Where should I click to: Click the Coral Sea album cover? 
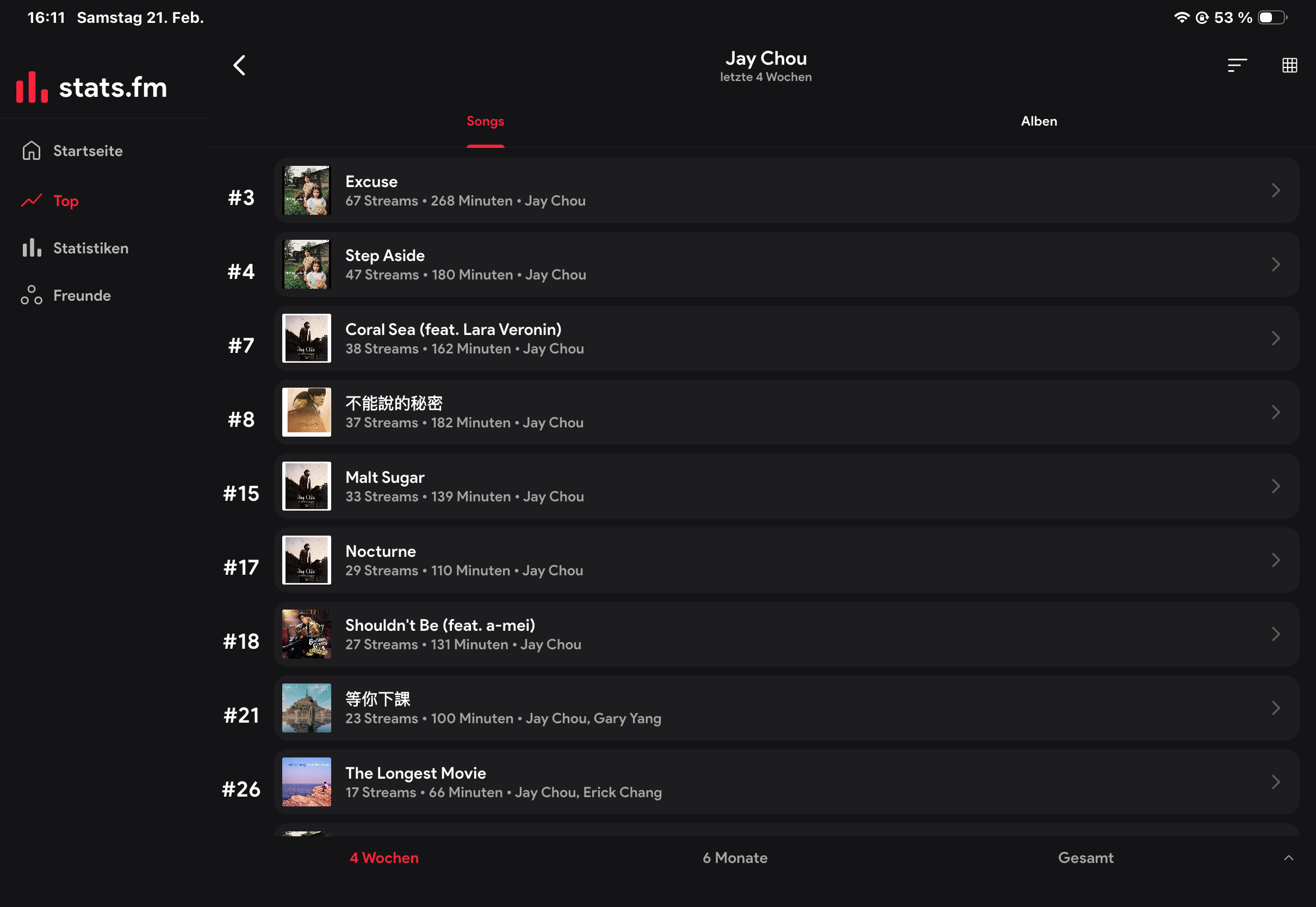(306, 338)
